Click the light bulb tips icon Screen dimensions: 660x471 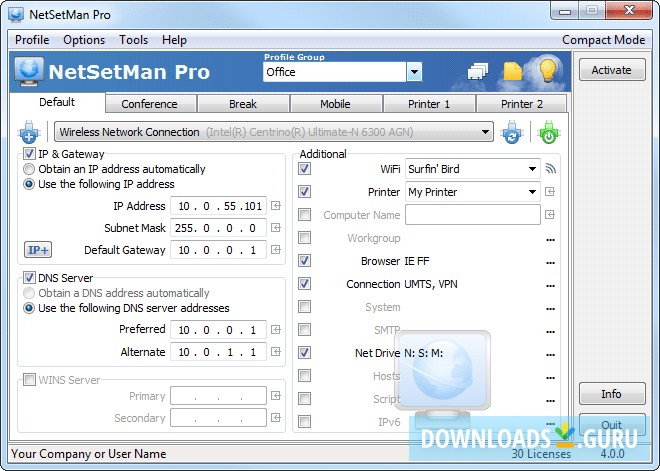click(548, 70)
